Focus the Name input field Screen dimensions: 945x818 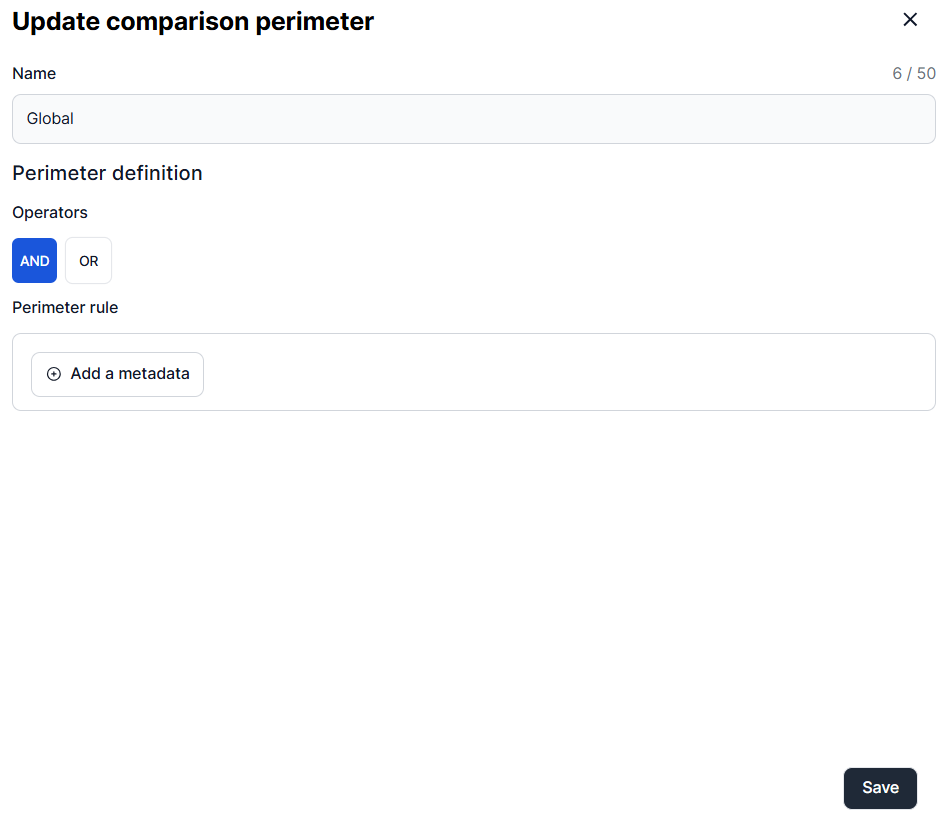pos(474,119)
